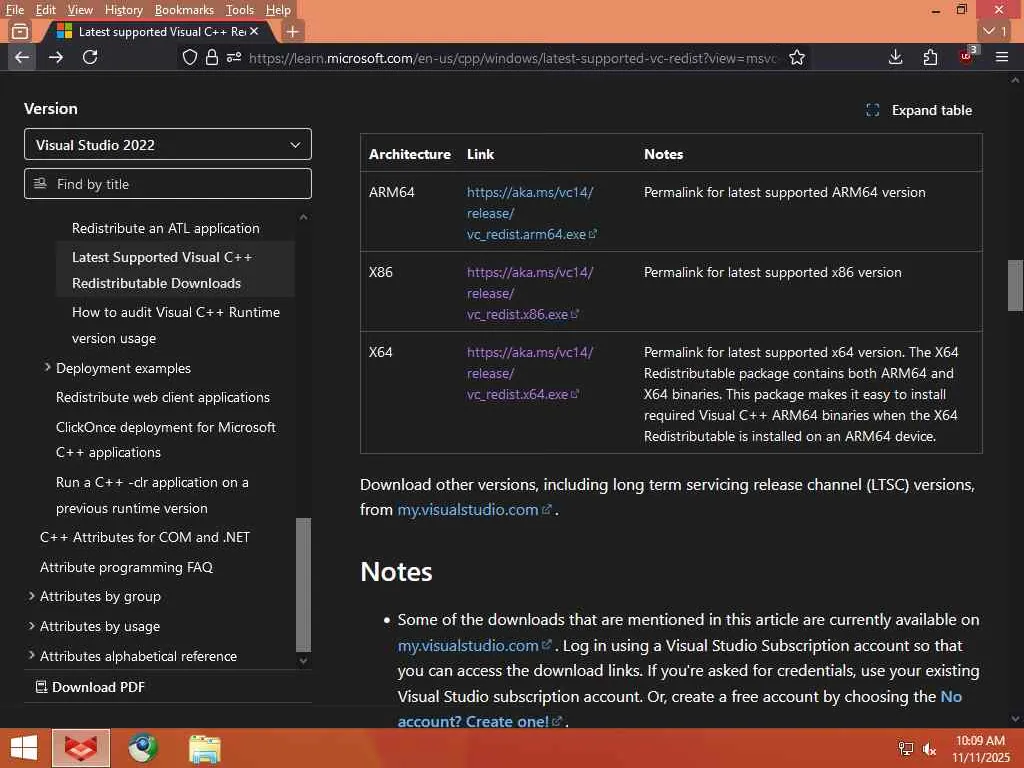
Task: Download the vc_redist.x64.exe link
Action: tap(530, 373)
